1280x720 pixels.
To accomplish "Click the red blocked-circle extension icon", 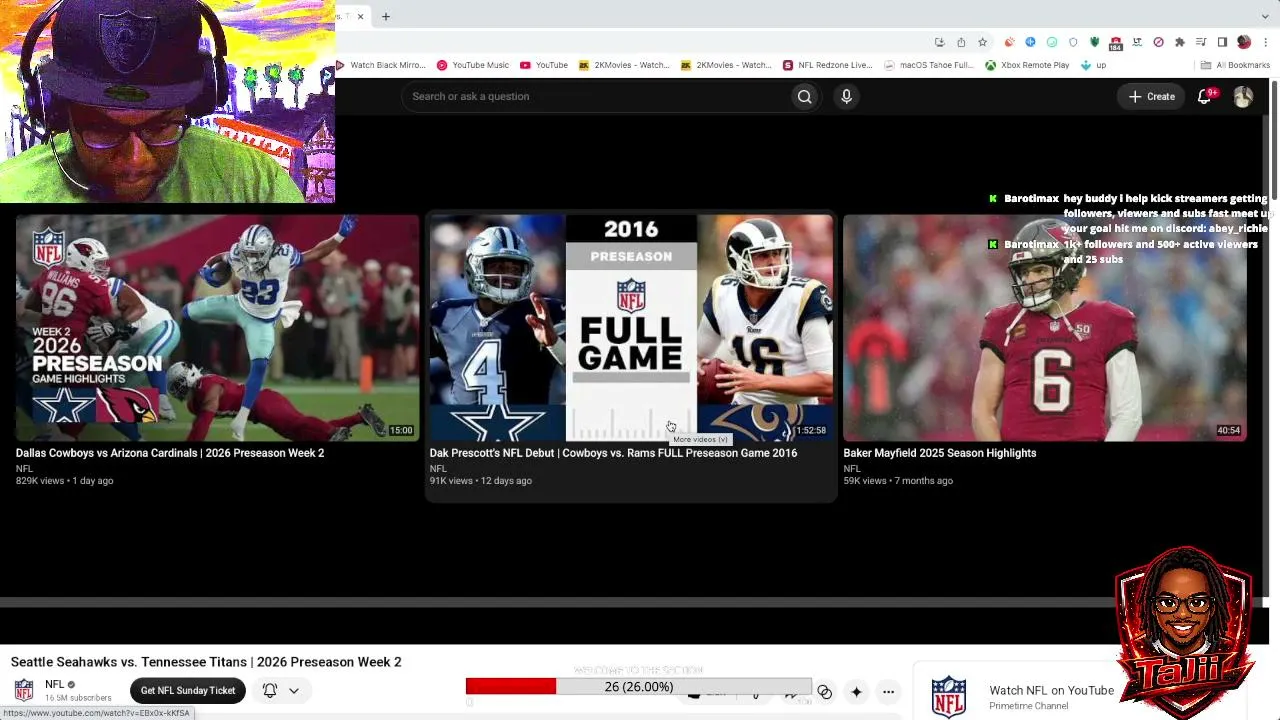I will [1158, 42].
